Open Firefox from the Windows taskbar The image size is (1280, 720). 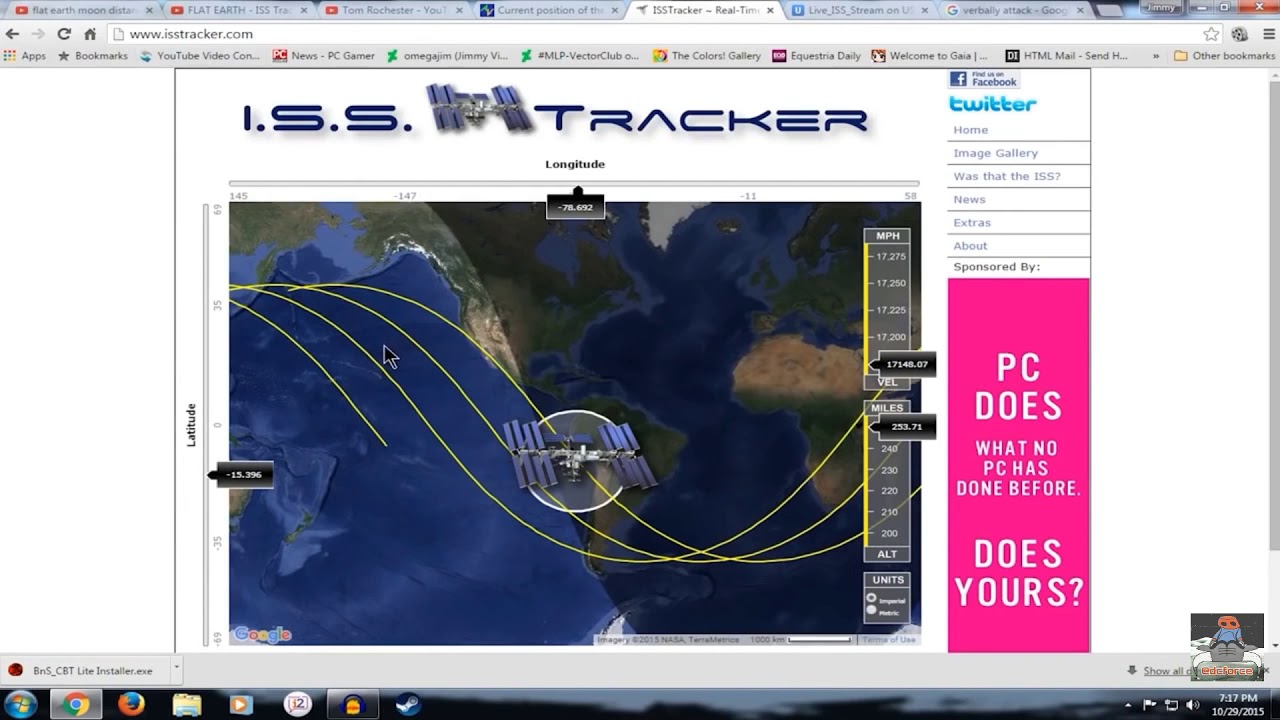pos(131,704)
